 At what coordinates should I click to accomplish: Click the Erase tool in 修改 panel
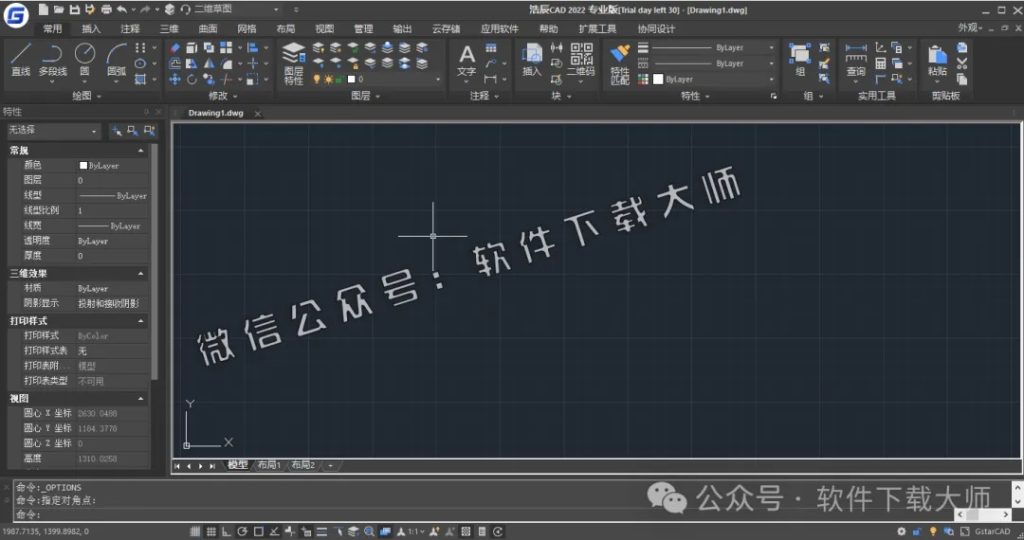[x=175, y=48]
